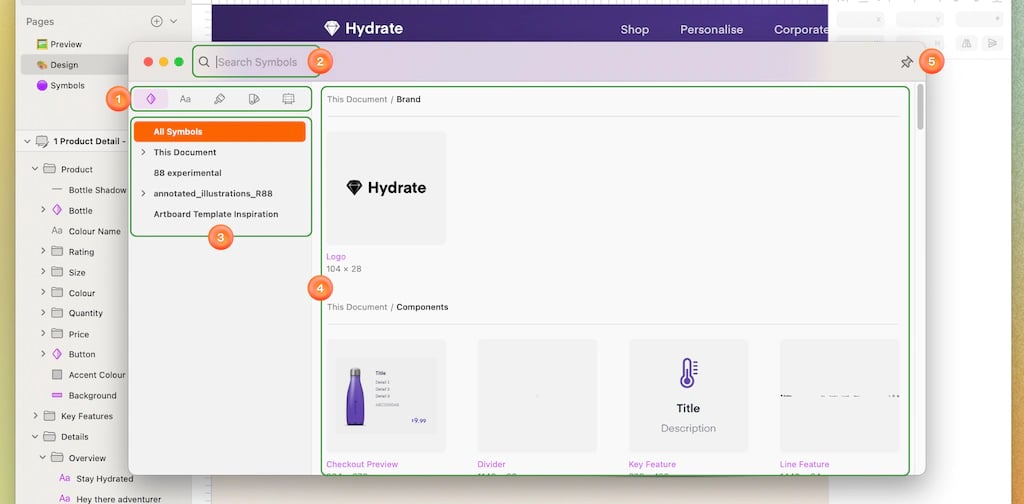Expand the Button symbol layer
This screenshot has width=1024, height=504.
43,354
